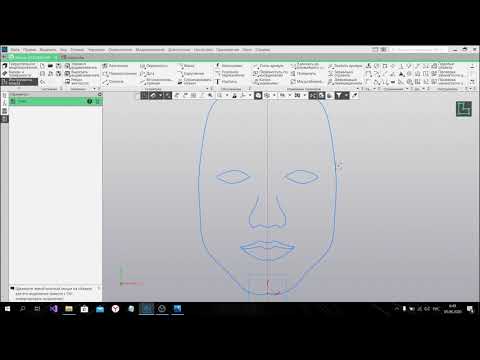Select the Масштабировать tool
Screen dimensions: 480x360
[x=306, y=82]
